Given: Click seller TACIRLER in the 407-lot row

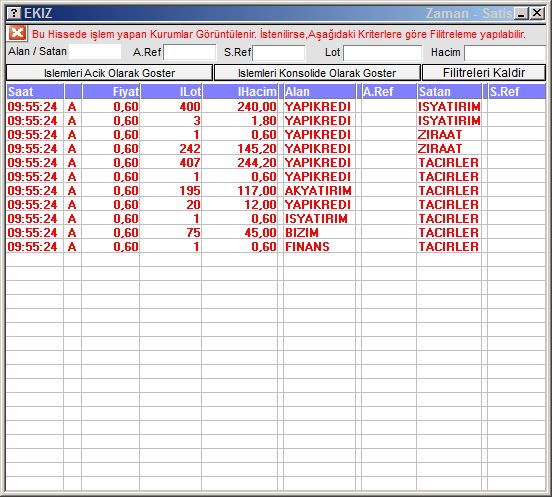Looking at the screenshot, I should tap(448, 163).
